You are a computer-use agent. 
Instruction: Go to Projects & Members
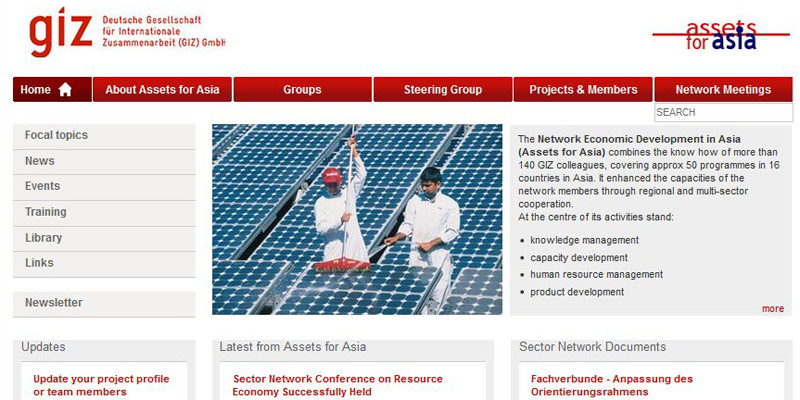[583, 90]
